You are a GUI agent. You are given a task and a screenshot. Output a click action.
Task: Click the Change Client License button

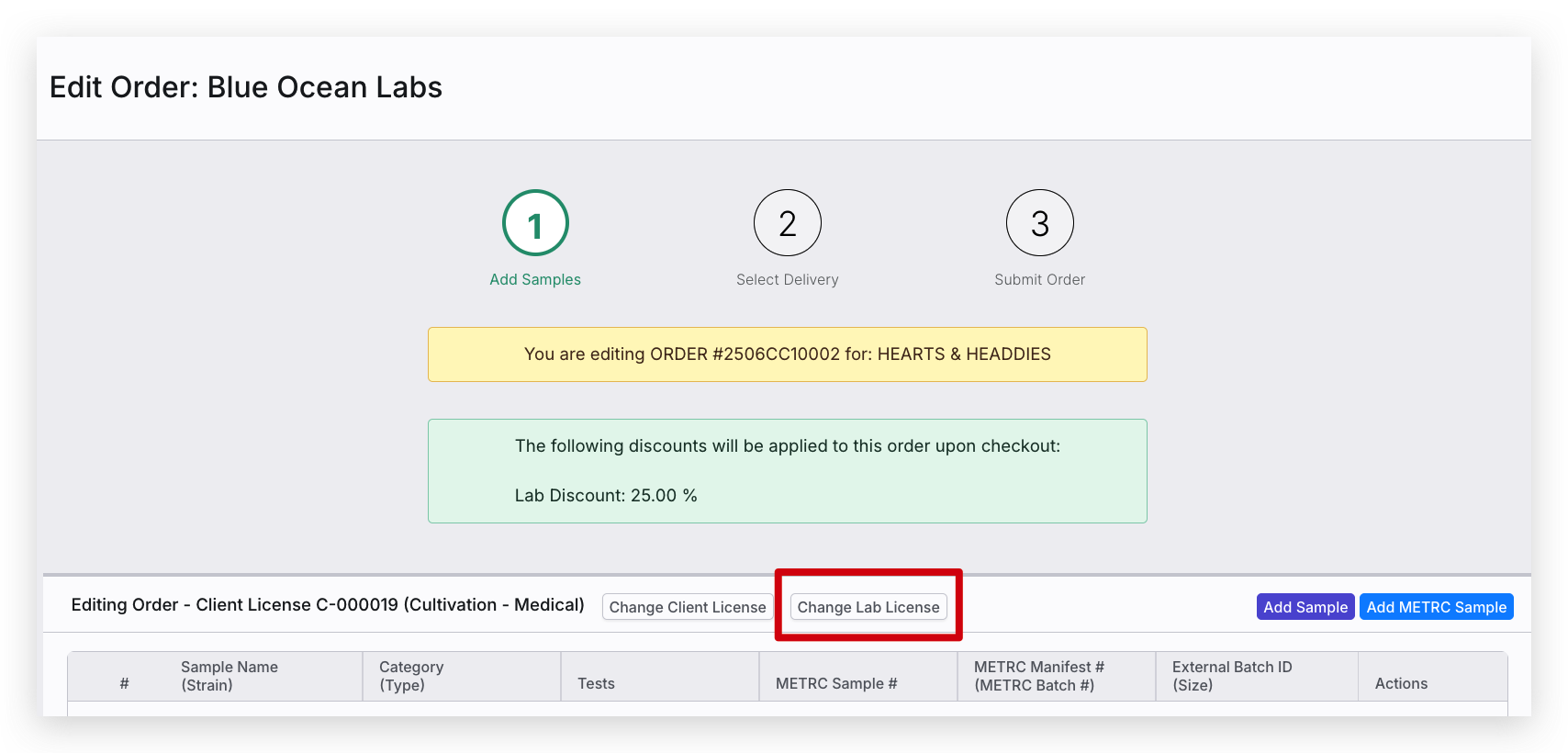click(688, 607)
